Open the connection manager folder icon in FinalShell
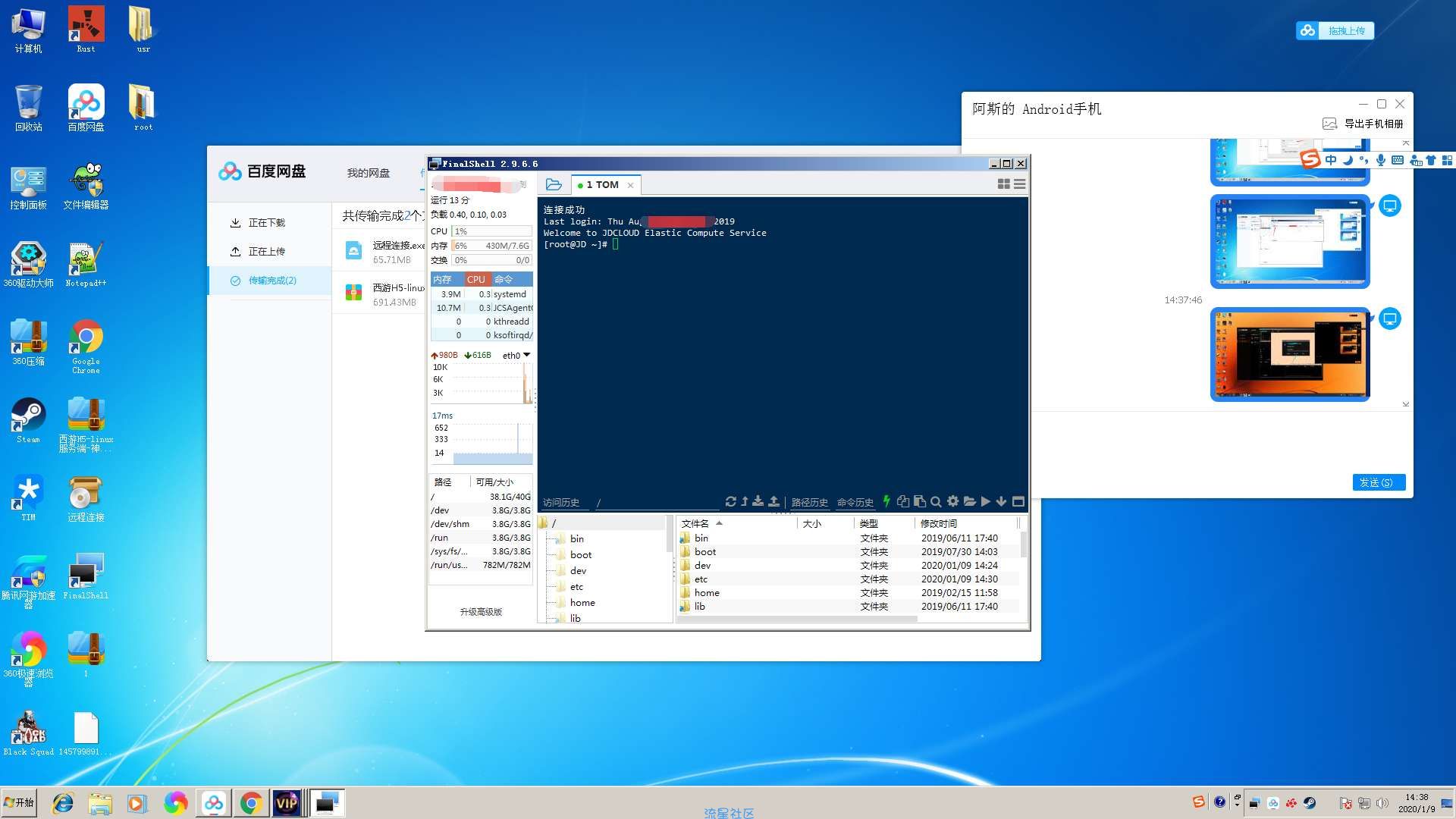Screen dimensions: 1456x819 (554, 184)
